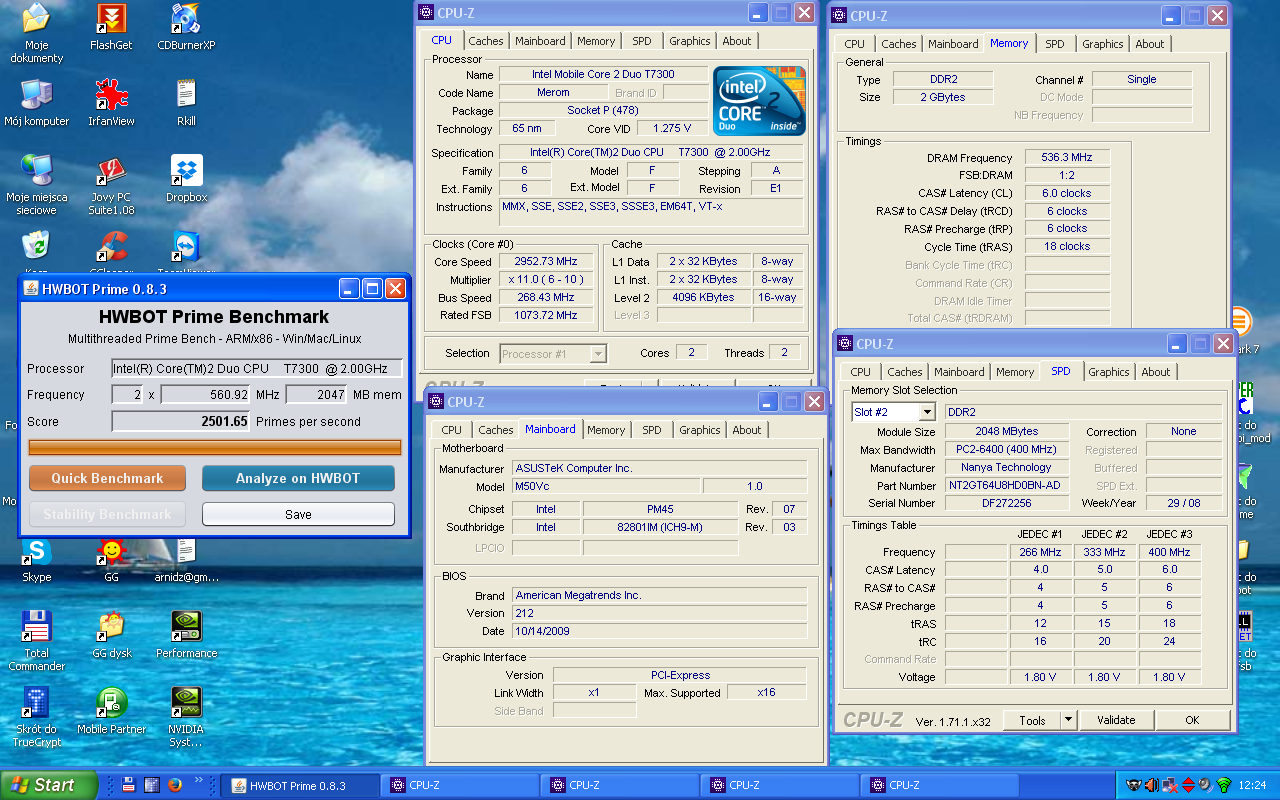1280x800 pixels.
Task: Open the GG dysk shortcut
Action: (111, 626)
